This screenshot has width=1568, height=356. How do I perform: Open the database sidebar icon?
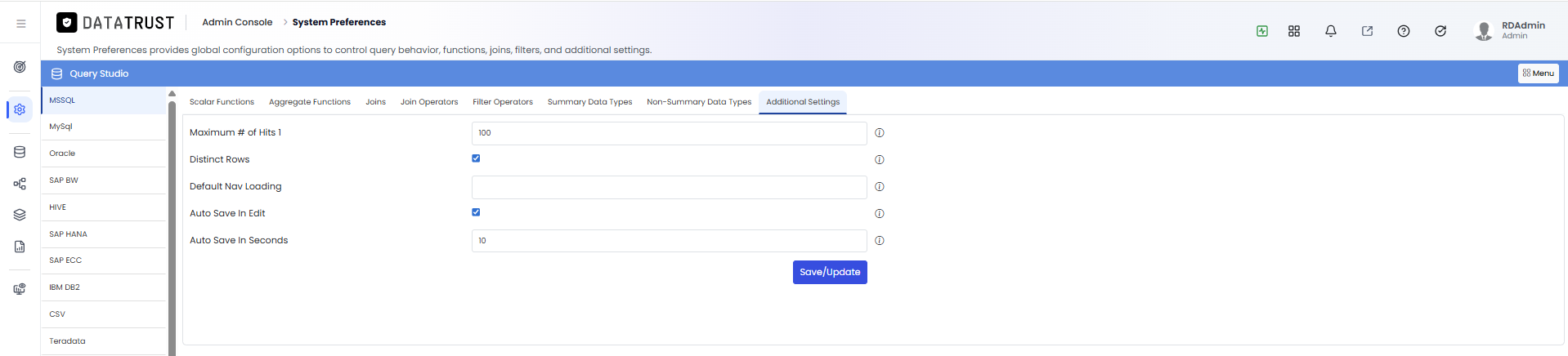(x=20, y=152)
